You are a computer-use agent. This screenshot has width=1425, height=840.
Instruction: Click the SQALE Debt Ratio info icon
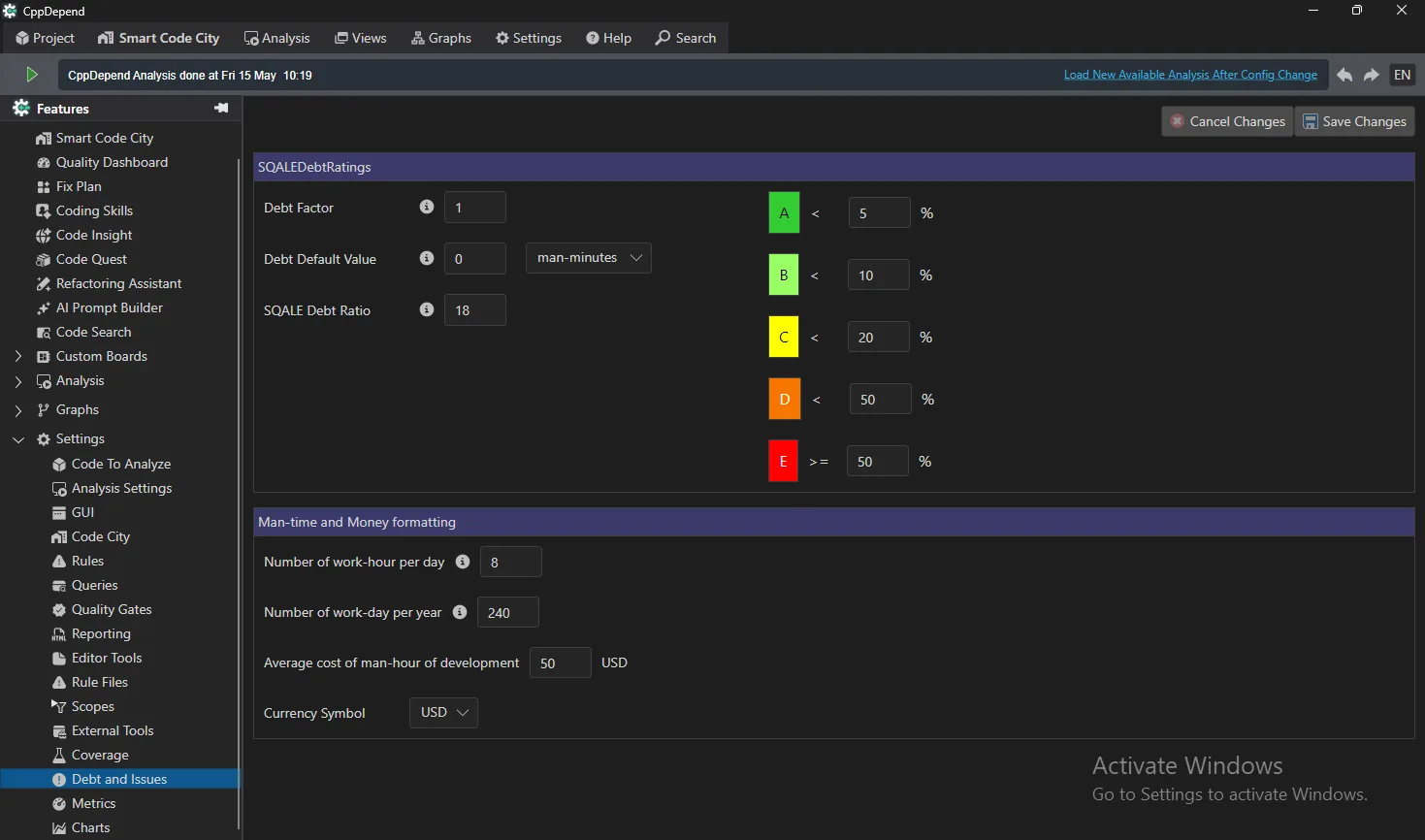tap(426, 309)
